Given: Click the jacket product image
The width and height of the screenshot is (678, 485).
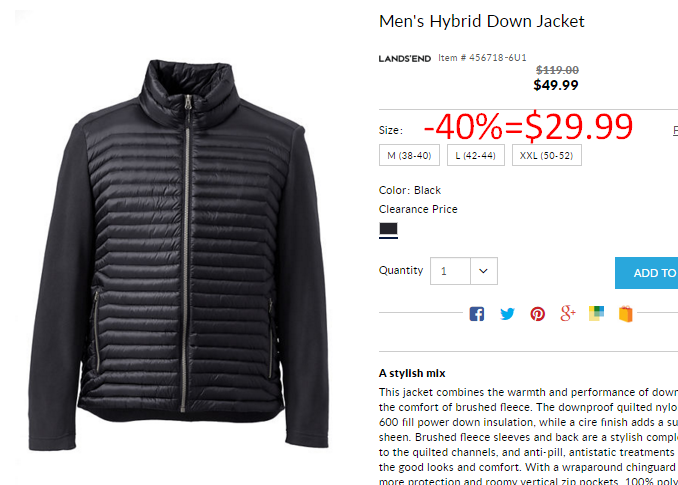Looking at the screenshot, I should 179,255.
